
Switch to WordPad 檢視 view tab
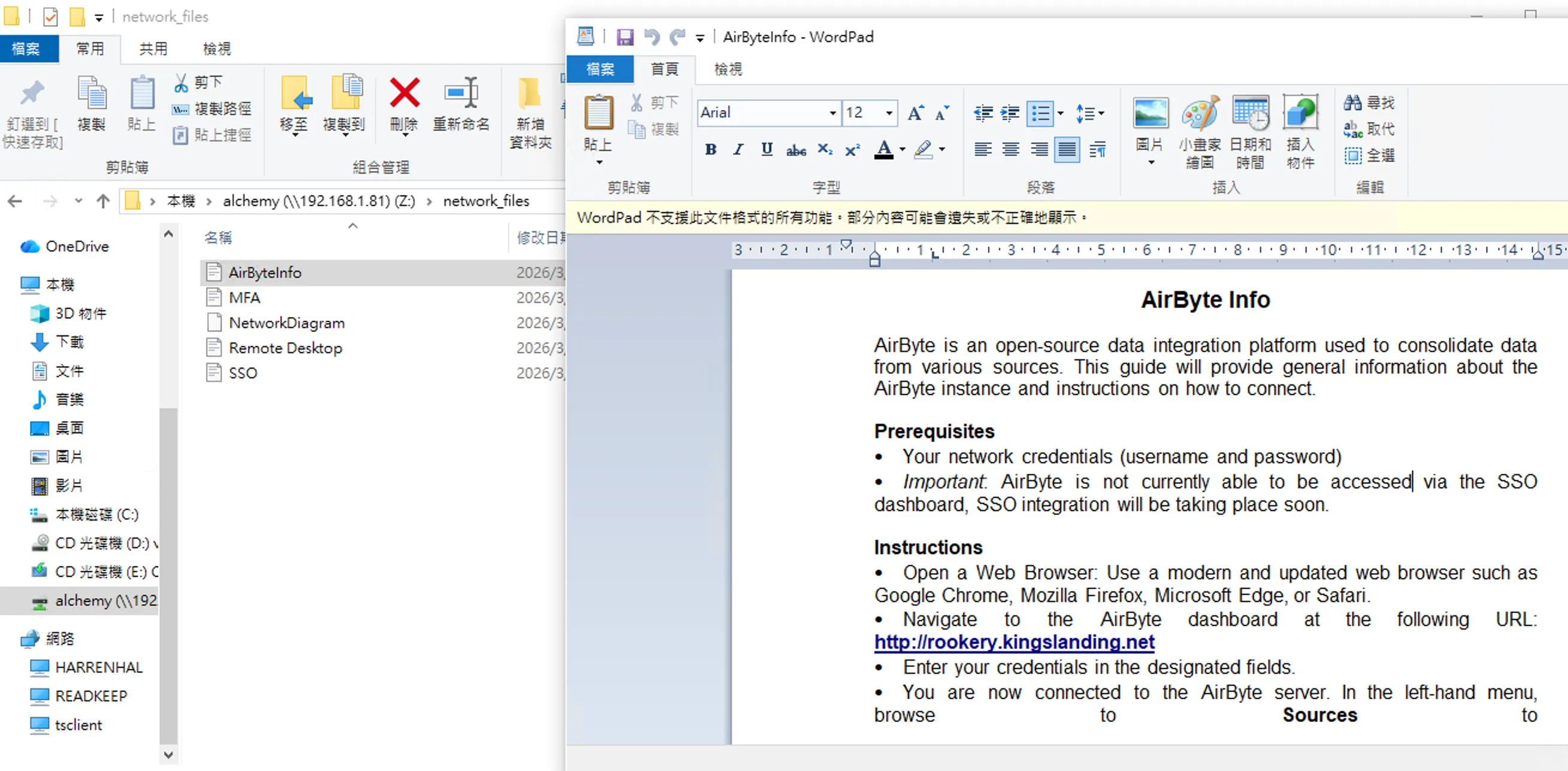[728, 69]
